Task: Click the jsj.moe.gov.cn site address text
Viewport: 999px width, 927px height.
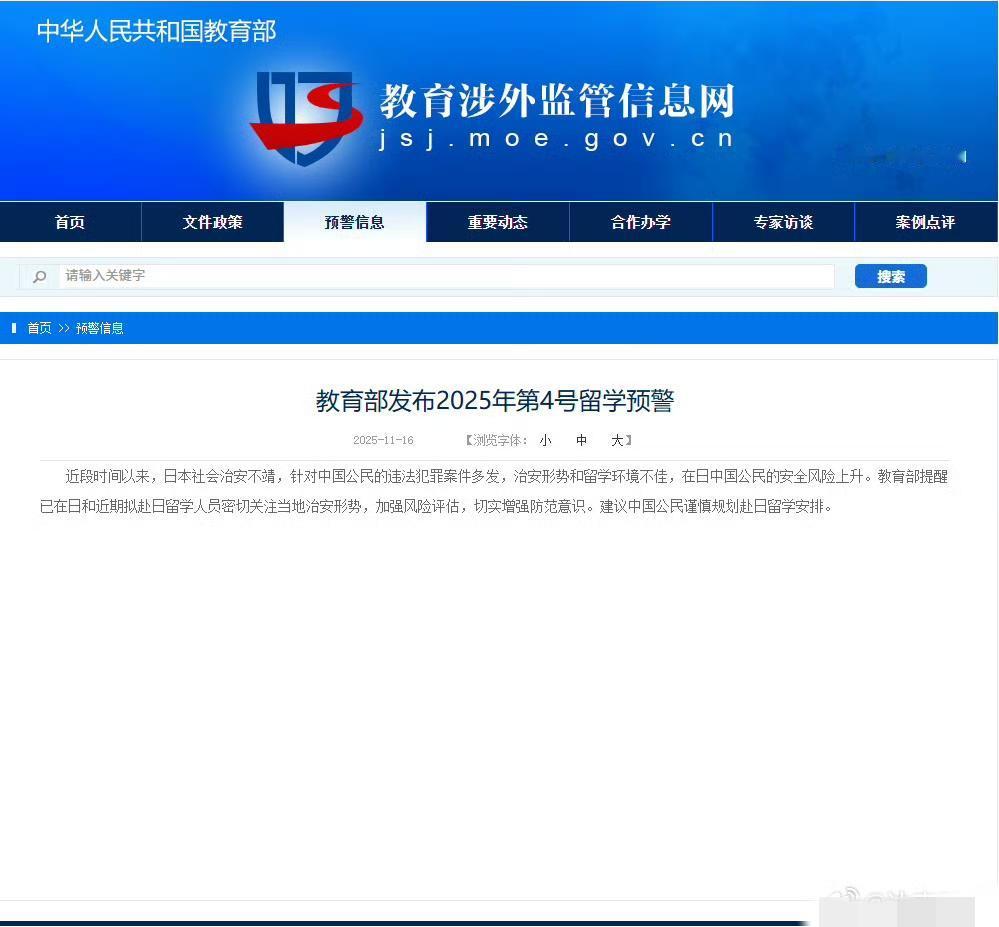Action: (x=556, y=139)
